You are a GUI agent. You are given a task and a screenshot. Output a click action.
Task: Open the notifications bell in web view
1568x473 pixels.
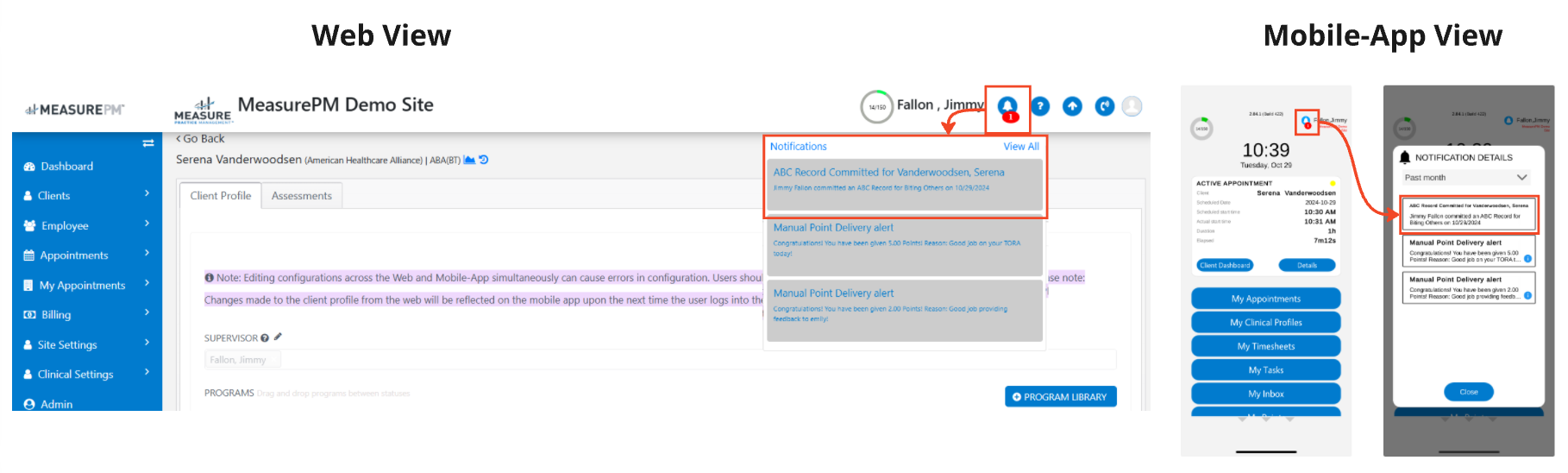pyautogui.click(x=1007, y=107)
